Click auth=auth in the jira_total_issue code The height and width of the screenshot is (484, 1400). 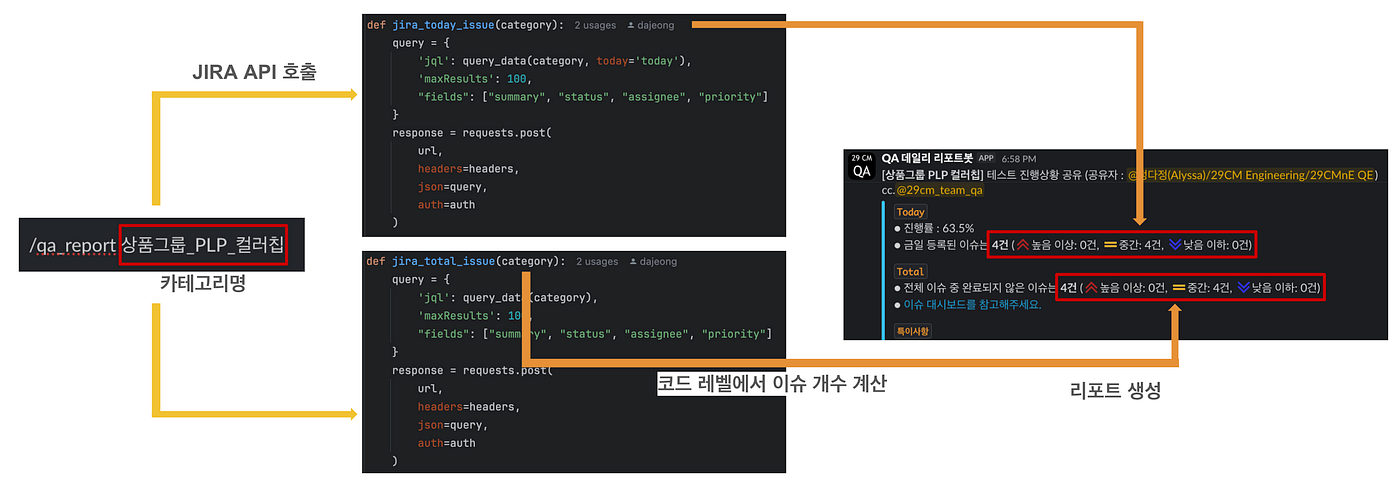pyautogui.click(x=447, y=443)
